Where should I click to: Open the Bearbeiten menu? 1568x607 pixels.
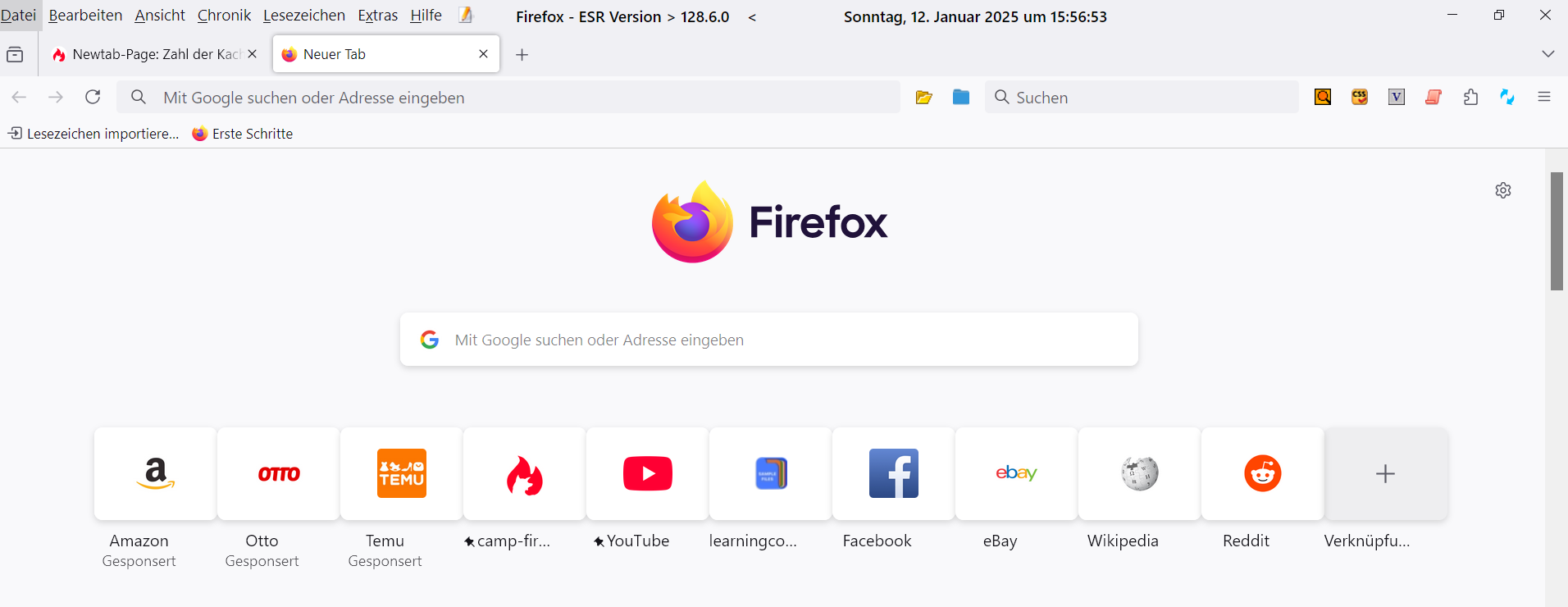(85, 16)
